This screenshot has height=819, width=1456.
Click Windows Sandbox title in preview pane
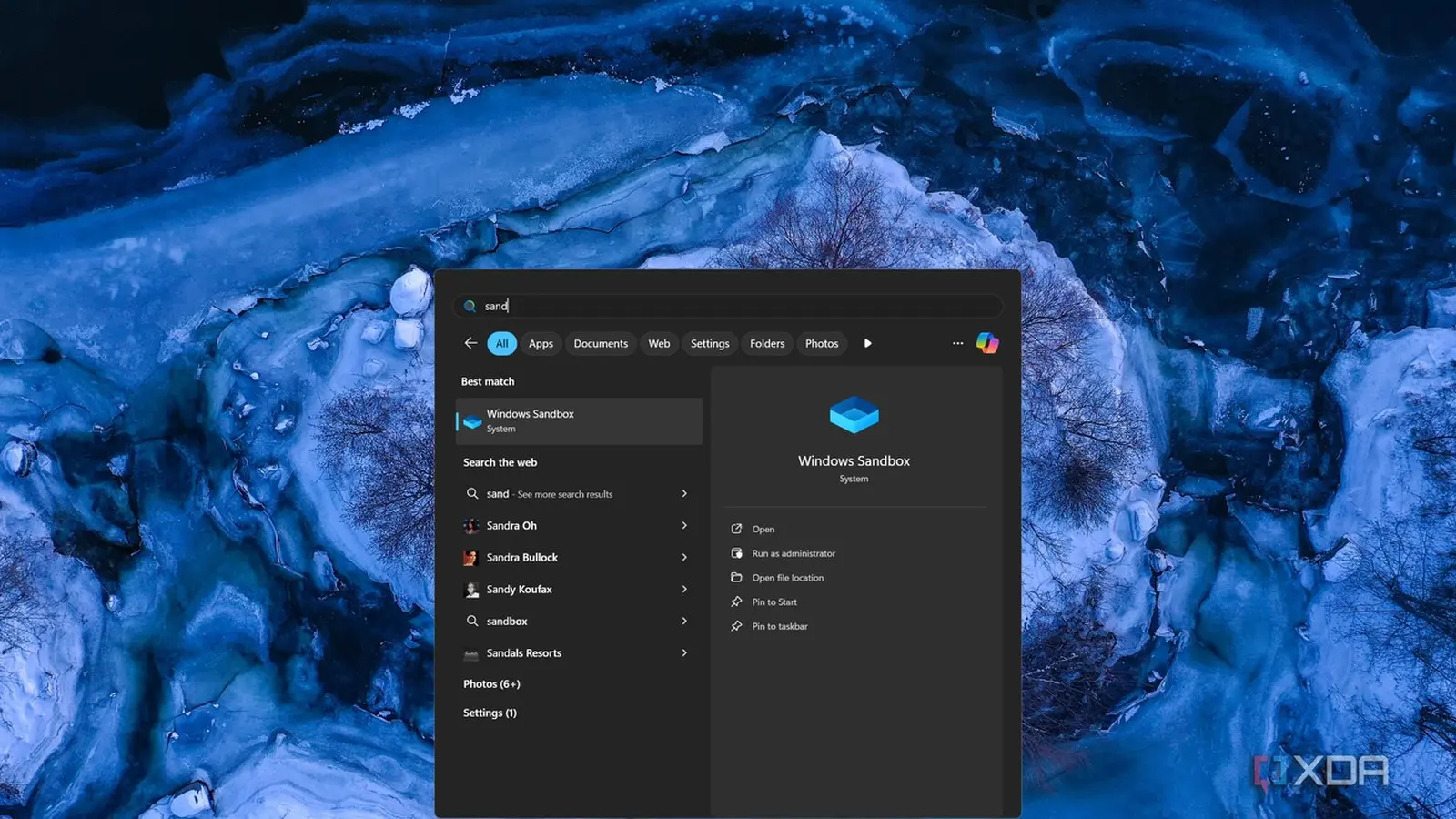pyautogui.click(x=854, y=461)
